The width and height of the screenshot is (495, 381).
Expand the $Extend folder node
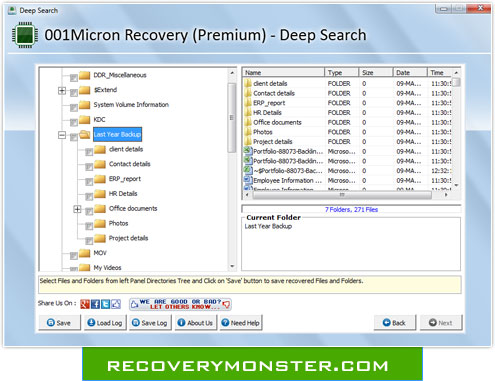tap(62, 90)
